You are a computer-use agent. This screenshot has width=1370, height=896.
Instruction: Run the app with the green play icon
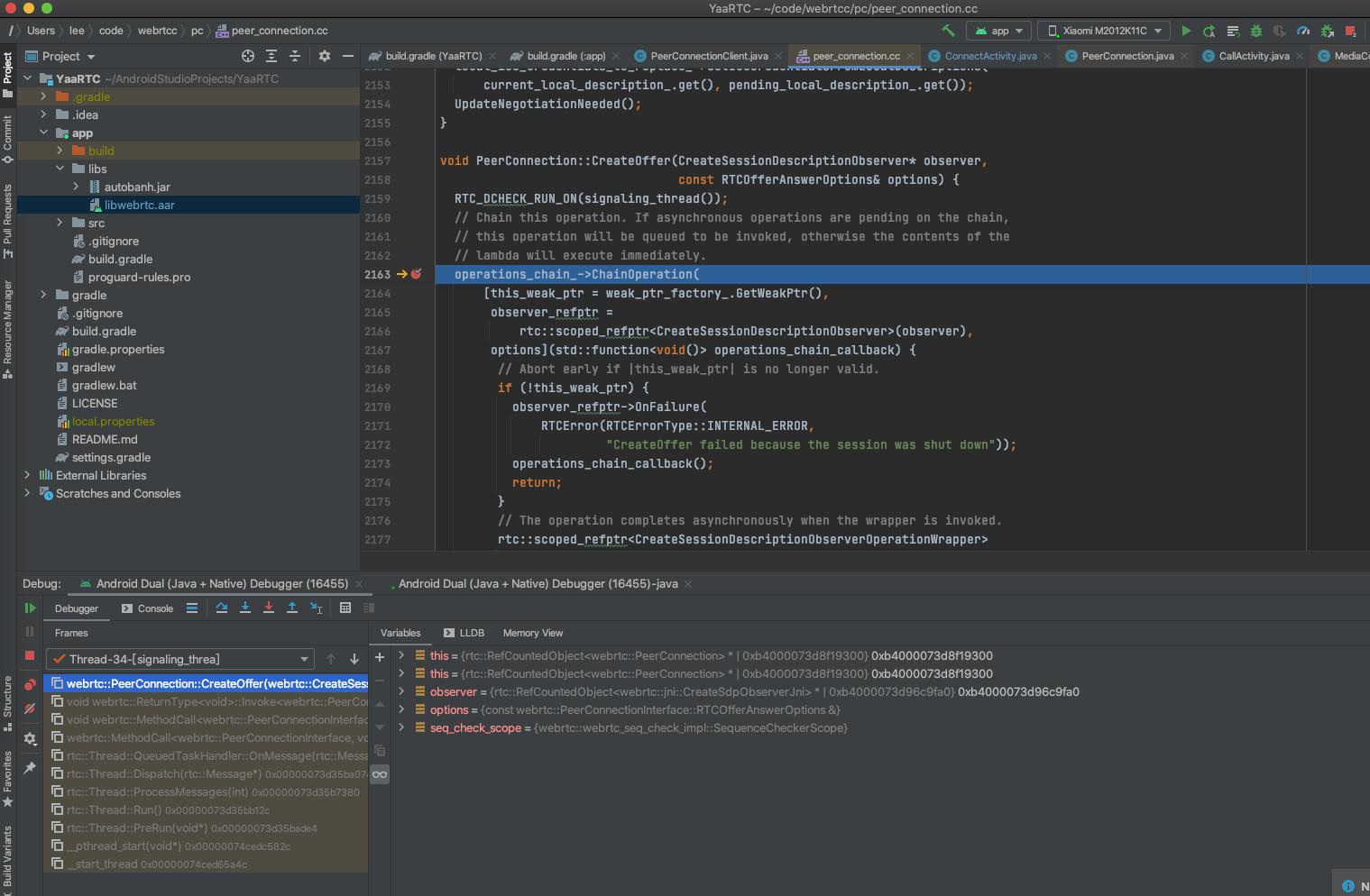tap(1186, 31)
